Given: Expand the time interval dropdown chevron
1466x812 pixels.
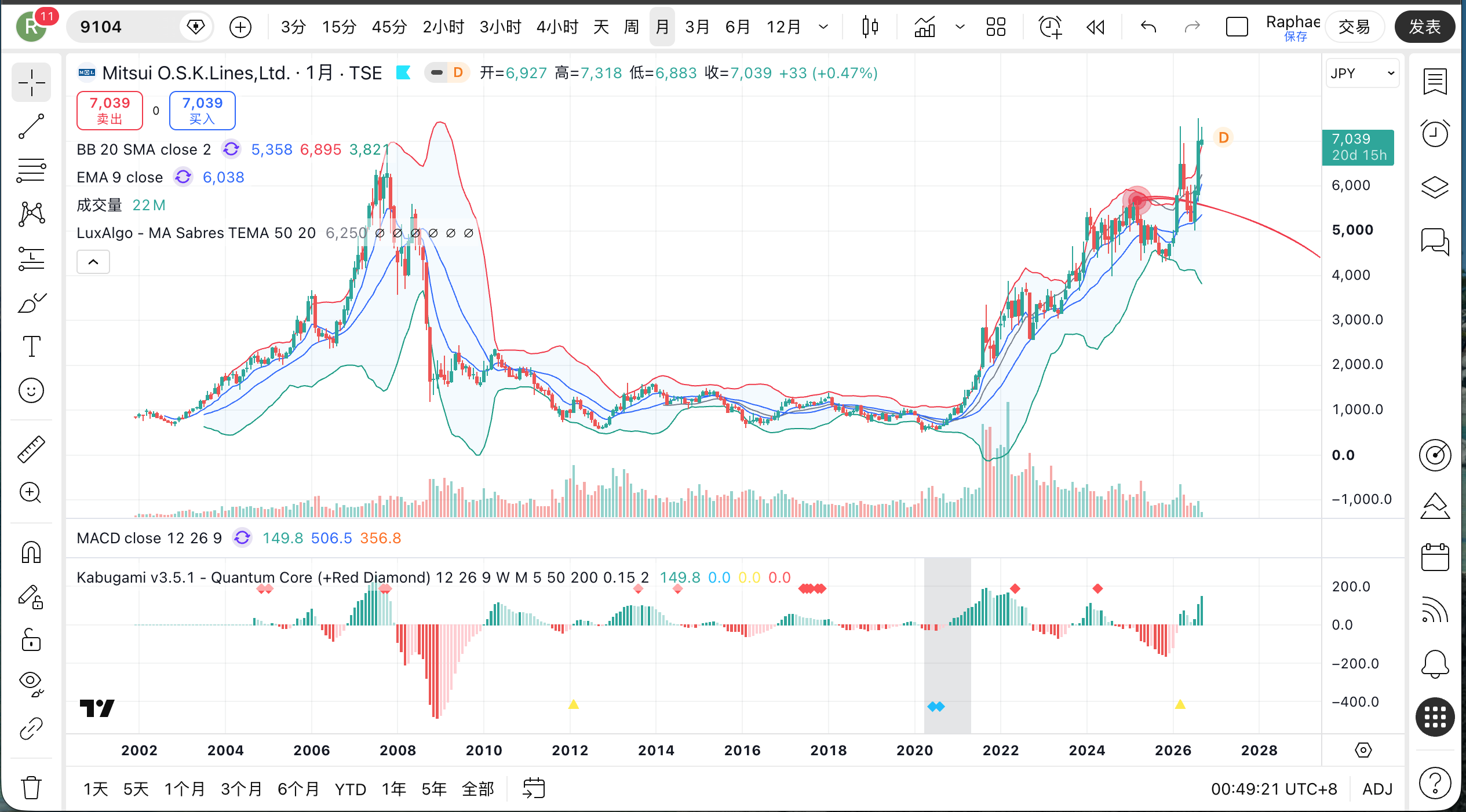Looking at the screenshot, I should [x=823, y=27].
